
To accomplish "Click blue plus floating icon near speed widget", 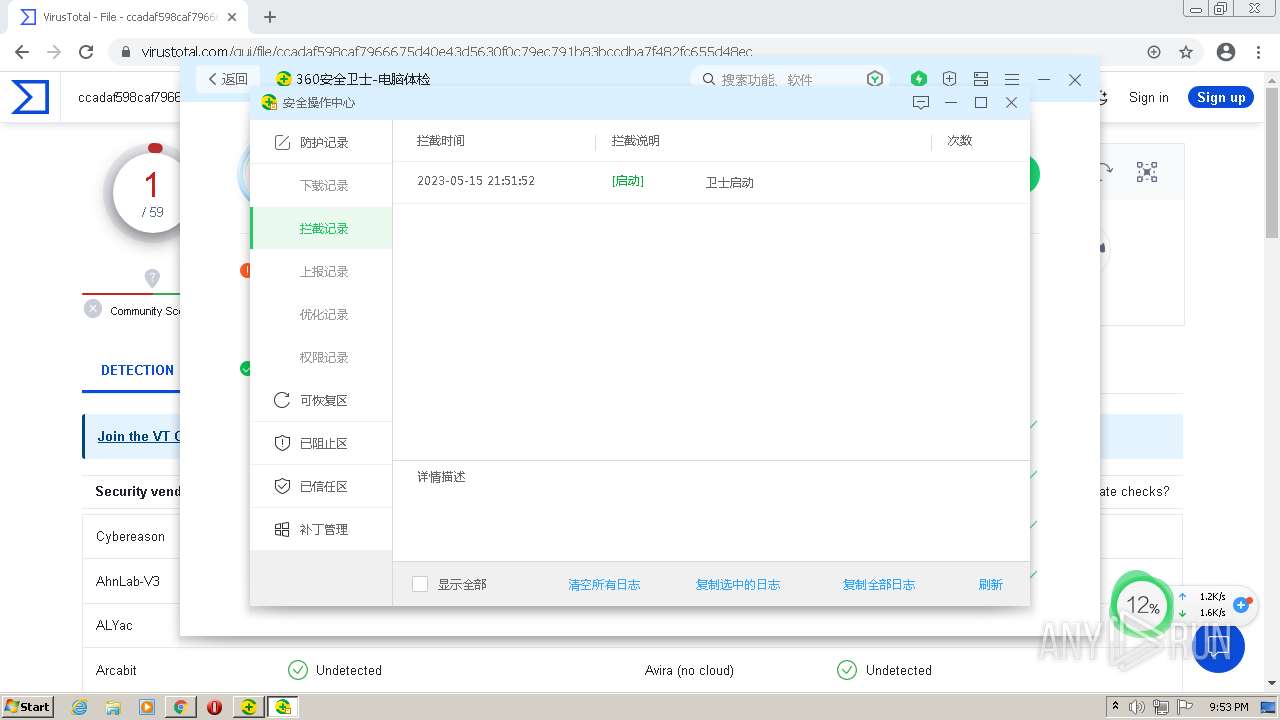I will click(1242, 605).
